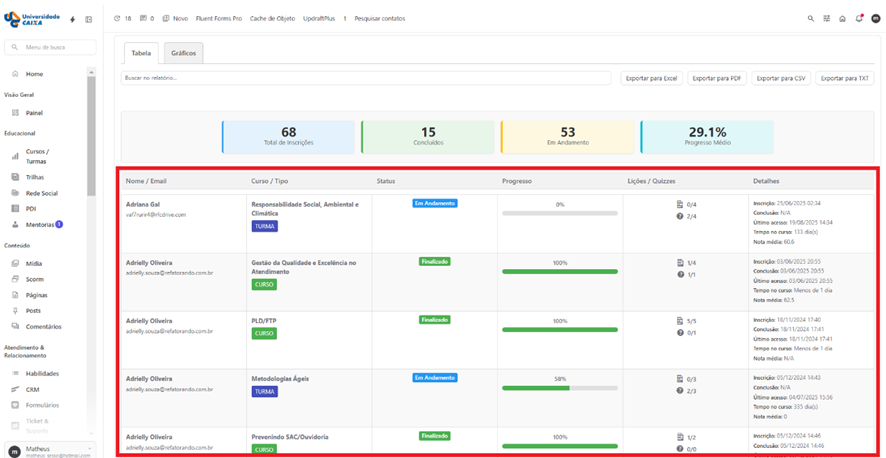
Task: Click the lightning bolt icon beside the logo
Action: (x=72, y=19)
